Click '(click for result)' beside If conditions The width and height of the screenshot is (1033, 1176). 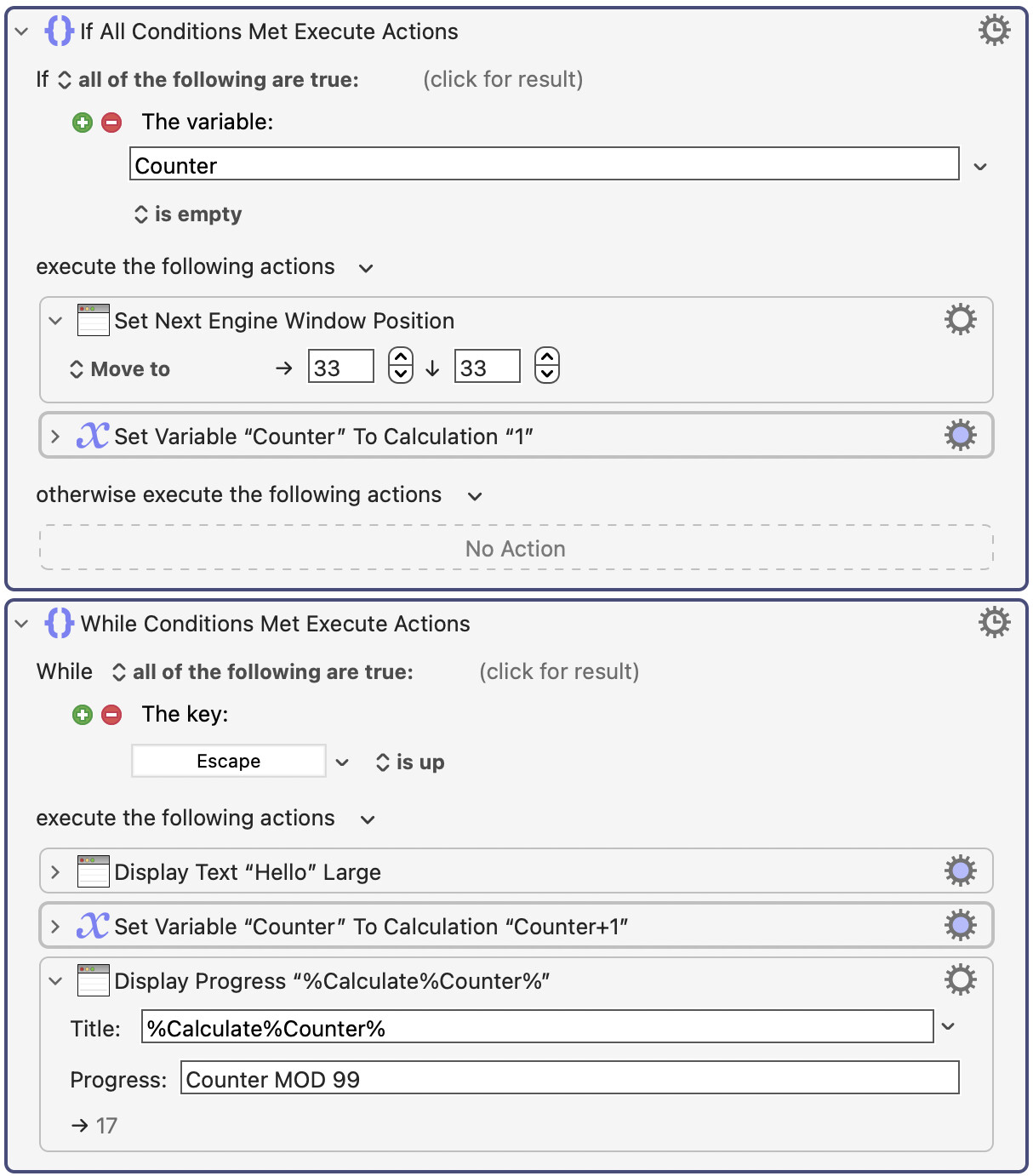[x=503, y=79]
